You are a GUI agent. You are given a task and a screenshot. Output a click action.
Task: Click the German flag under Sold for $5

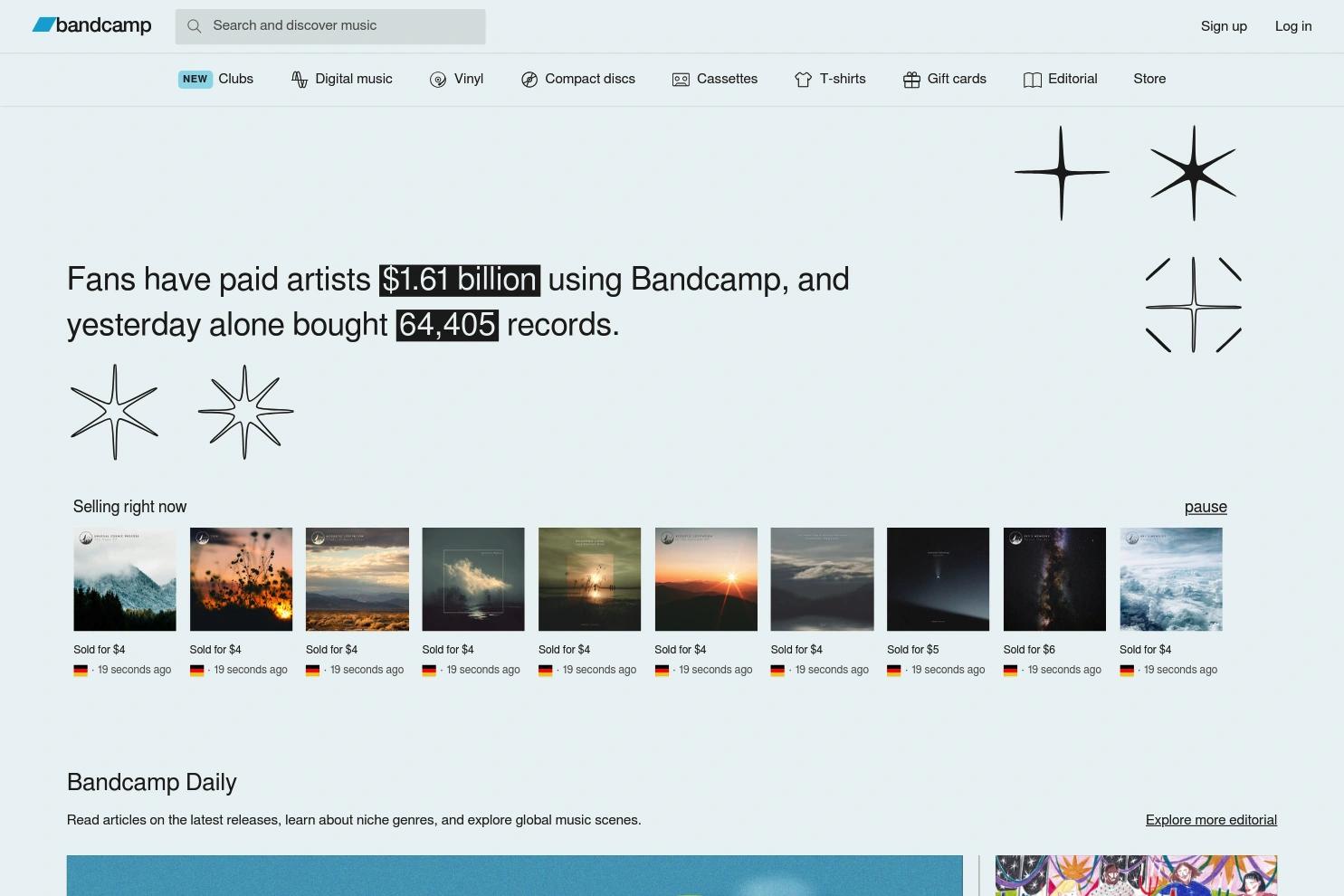(x=894, y=671)
